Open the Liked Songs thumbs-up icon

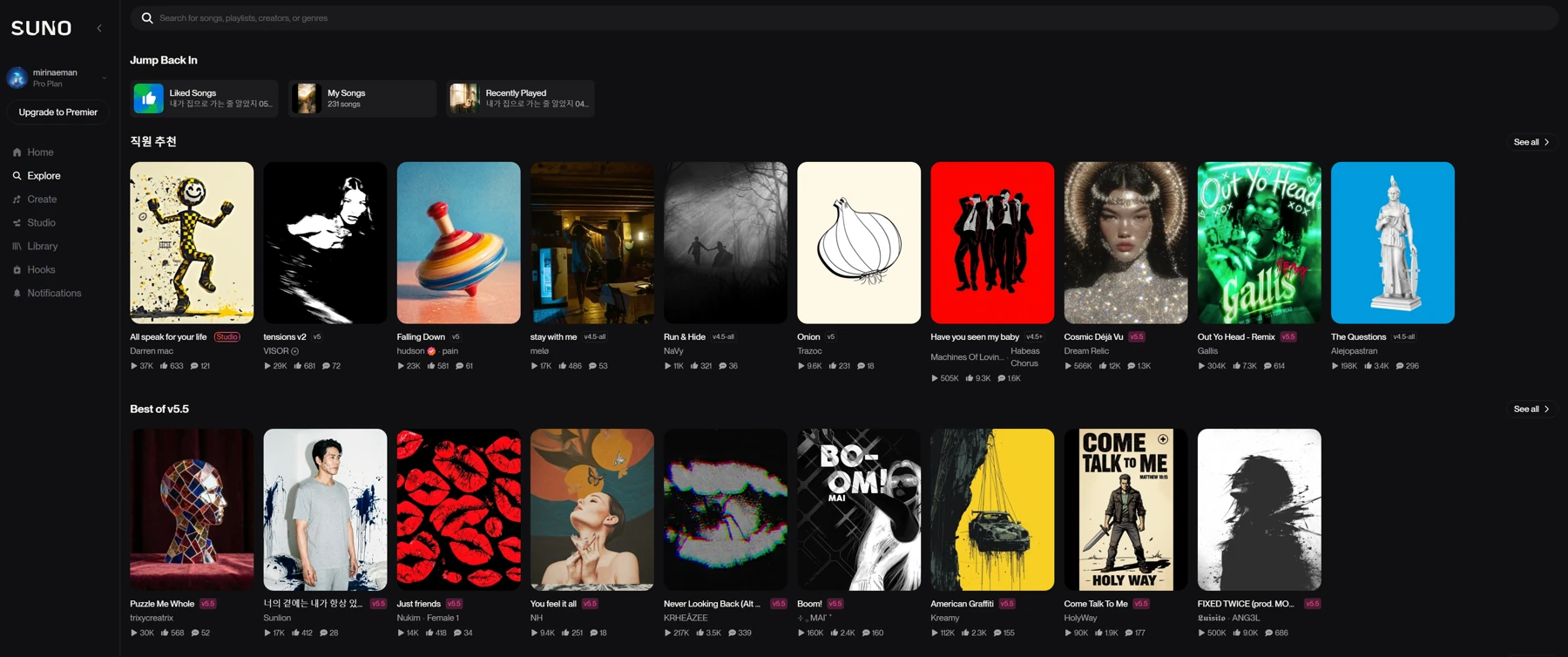tap(148, 98)
